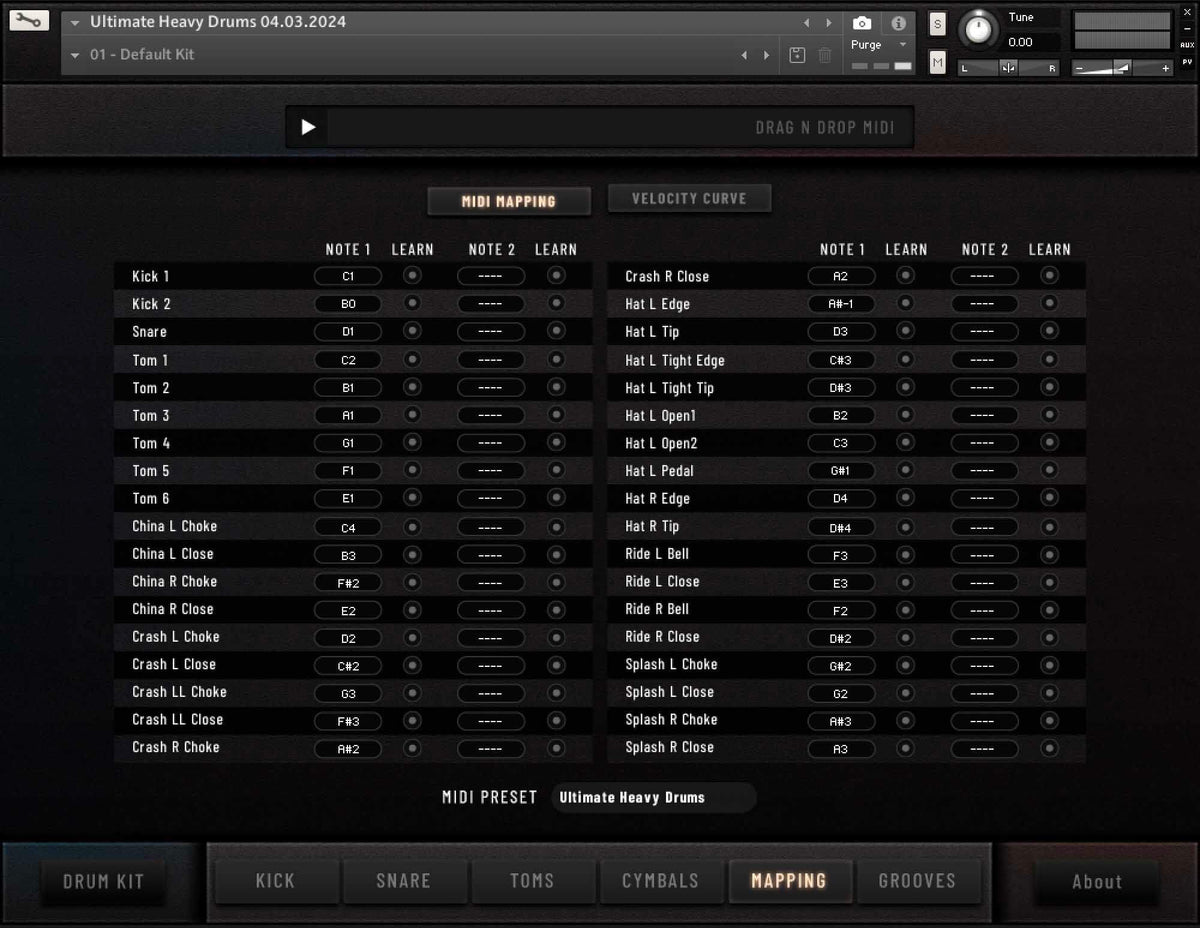Click minus volume icon on header
The image size is (1200, 928).
(1079, 68)
